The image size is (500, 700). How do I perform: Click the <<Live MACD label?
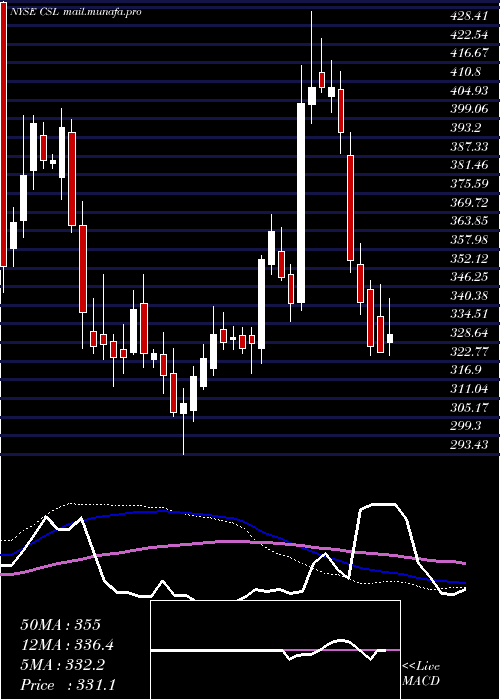pyautogui.click(x=421, y=673)
